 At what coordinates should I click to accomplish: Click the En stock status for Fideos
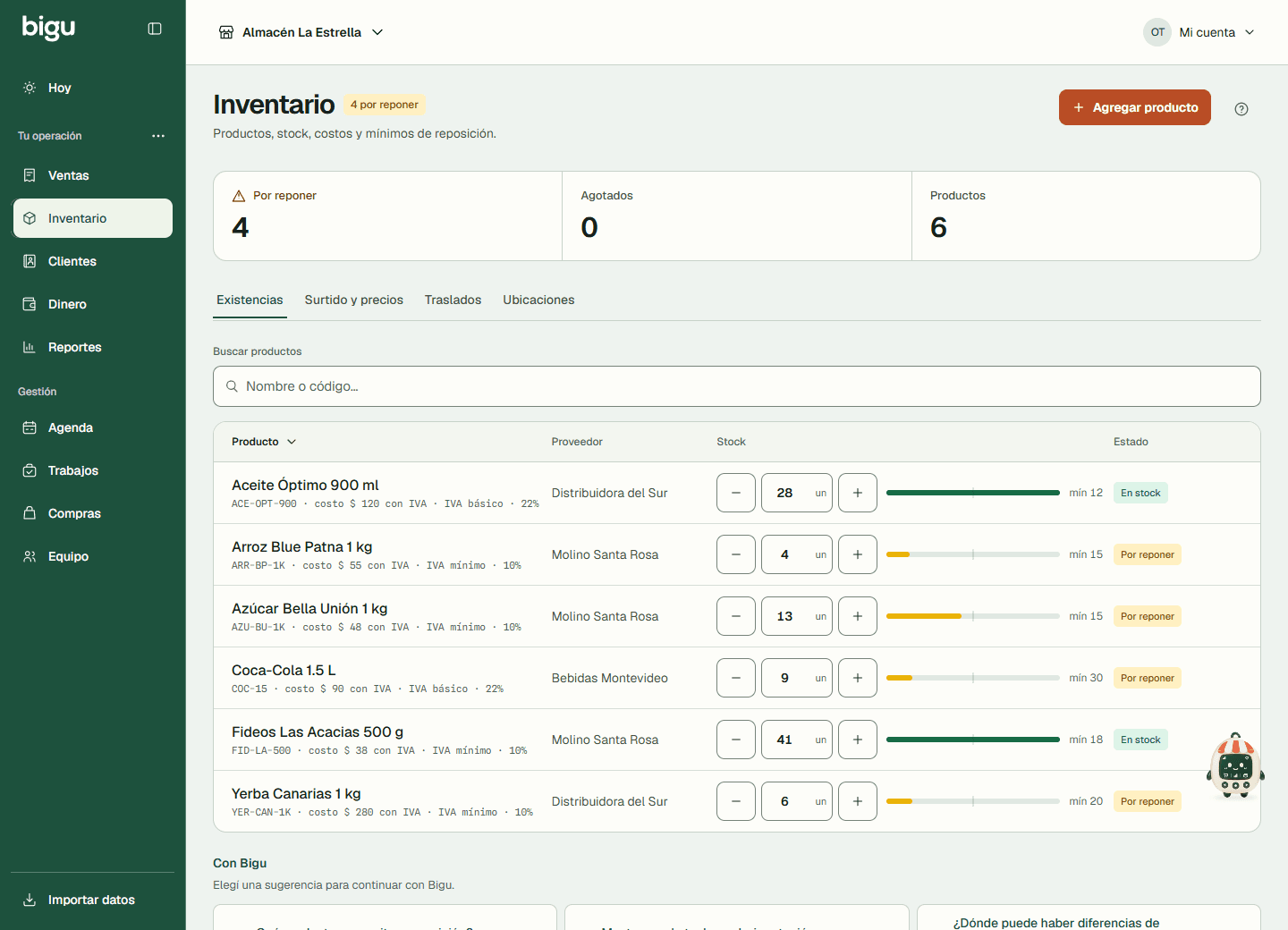(x=1140, y=740)
